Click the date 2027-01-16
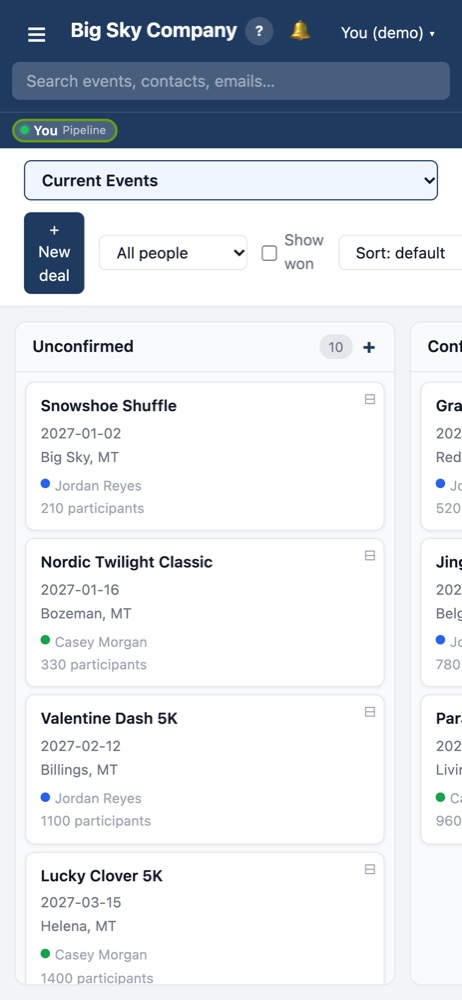462x1000 pixels. pyautogui.click(x=80, y=590)
